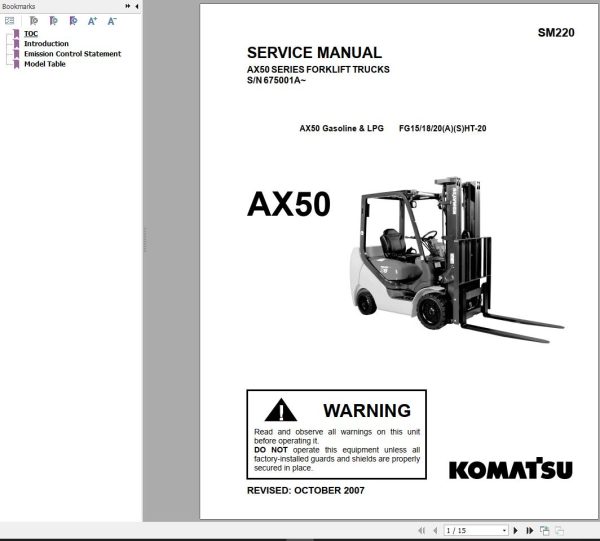Click the forklift truck image
This screenshot has height=541, width=600.
[457, 259]
